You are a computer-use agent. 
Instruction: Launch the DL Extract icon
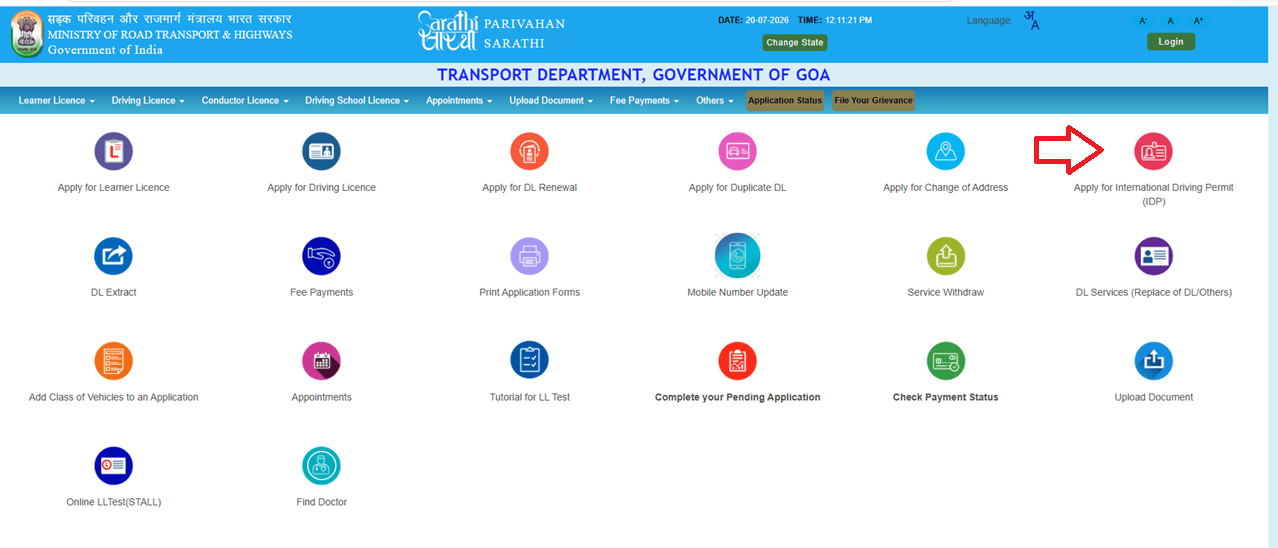click(113, 257)
